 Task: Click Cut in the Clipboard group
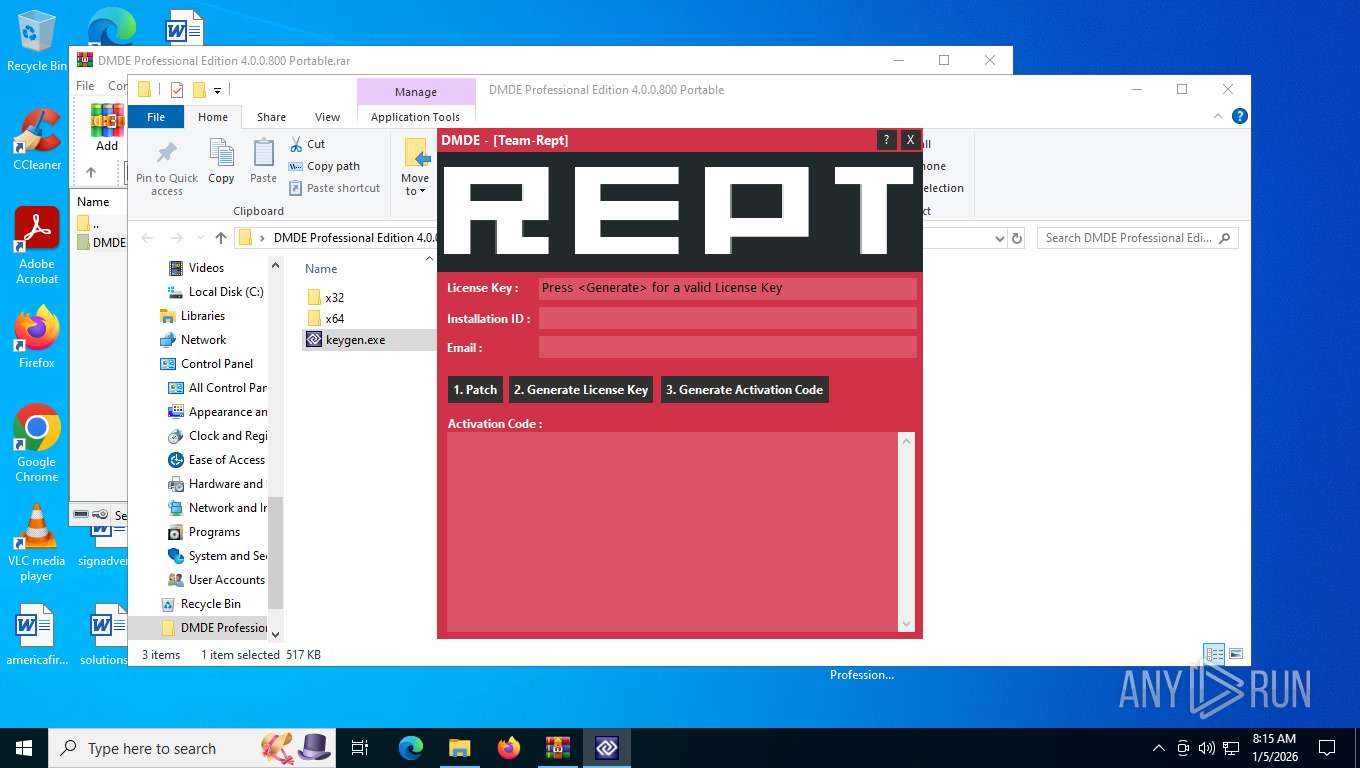(308, 144)
